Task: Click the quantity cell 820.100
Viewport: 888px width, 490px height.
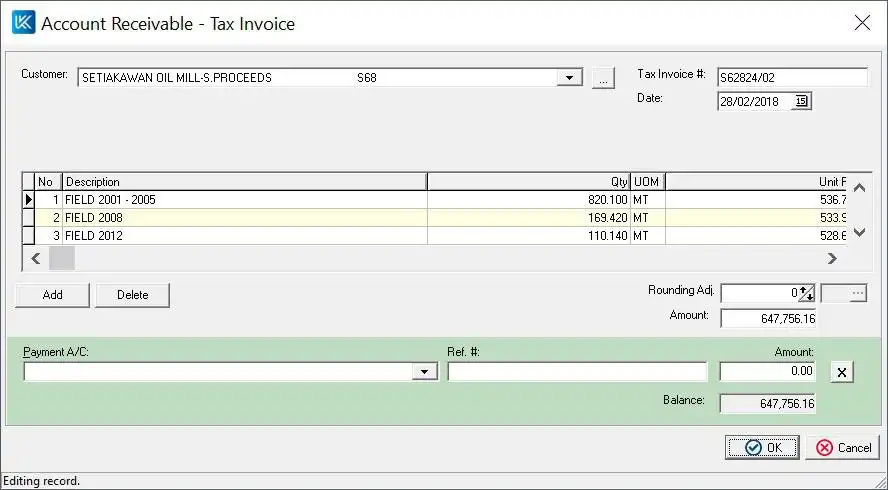Action: 529,199
